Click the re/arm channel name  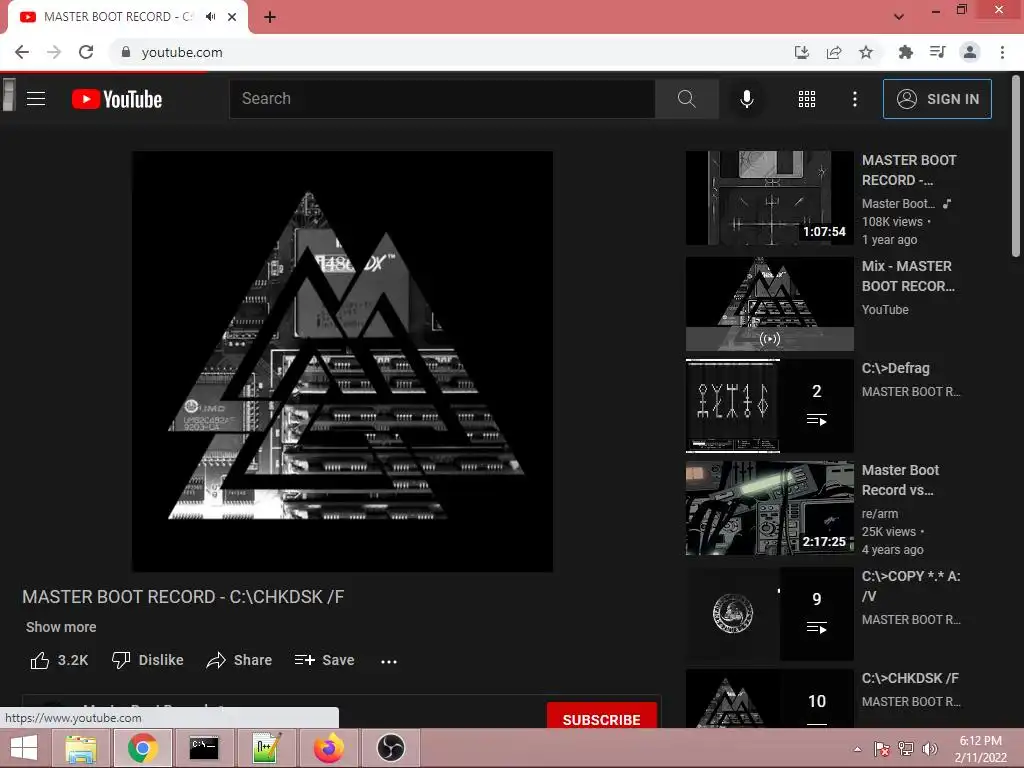(880, 513)
